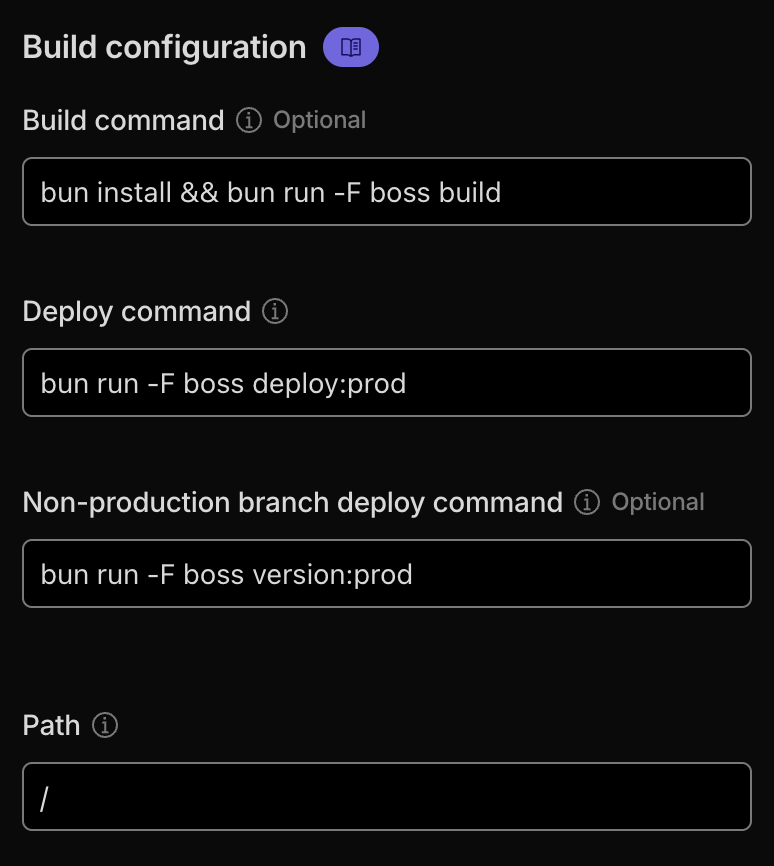774x866 pixels.
Task: Click the info icon beside Build command
Action: 248,121
